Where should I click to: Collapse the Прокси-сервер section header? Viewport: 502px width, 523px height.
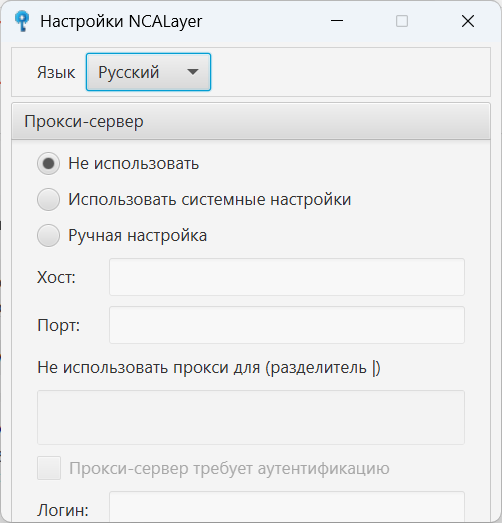(251, 121)
